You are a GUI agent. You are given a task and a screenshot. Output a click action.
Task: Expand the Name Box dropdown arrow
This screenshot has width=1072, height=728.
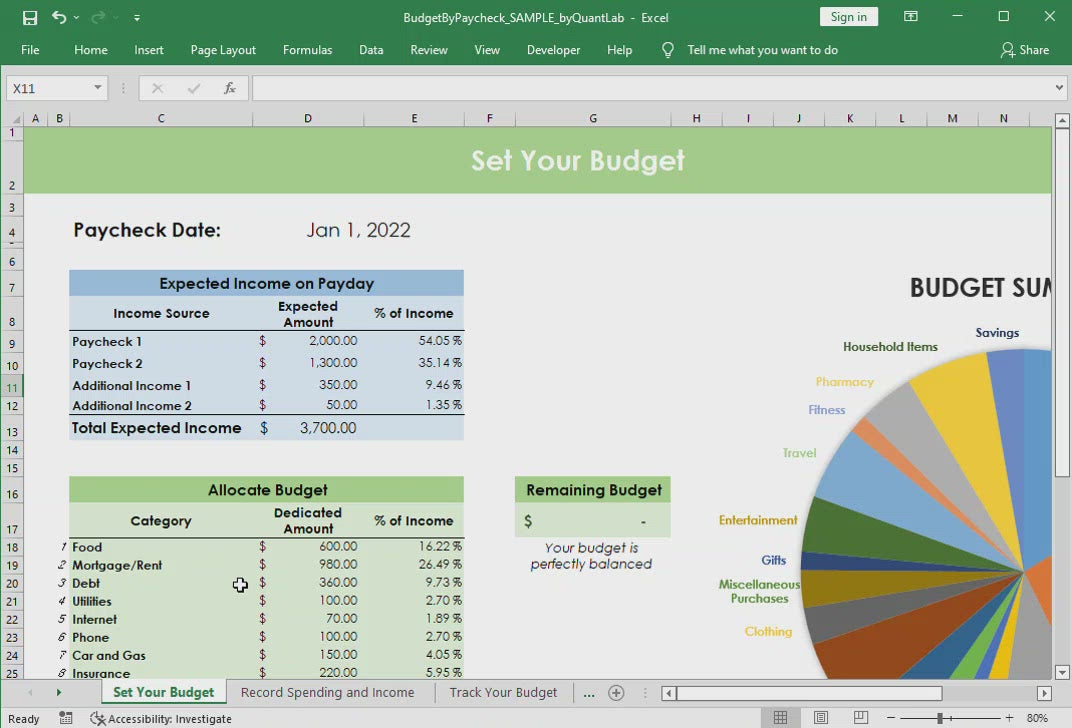97,88
